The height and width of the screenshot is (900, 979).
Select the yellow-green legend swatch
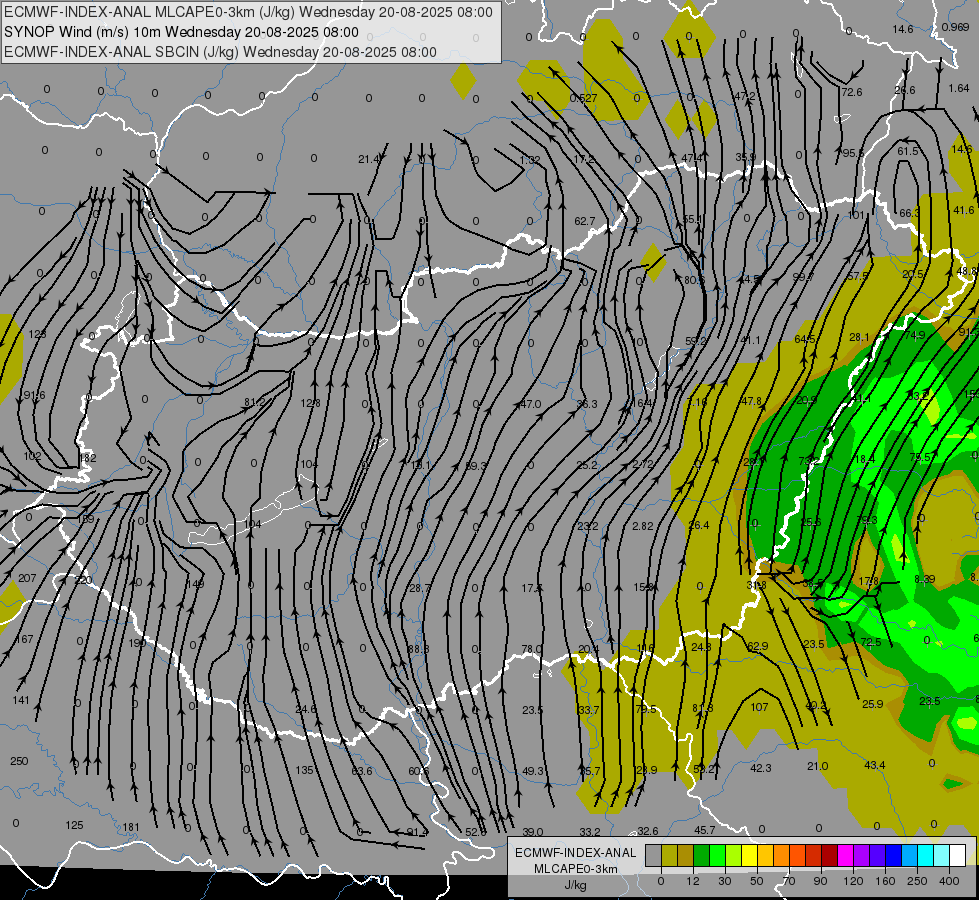click(x=733, y=855)
